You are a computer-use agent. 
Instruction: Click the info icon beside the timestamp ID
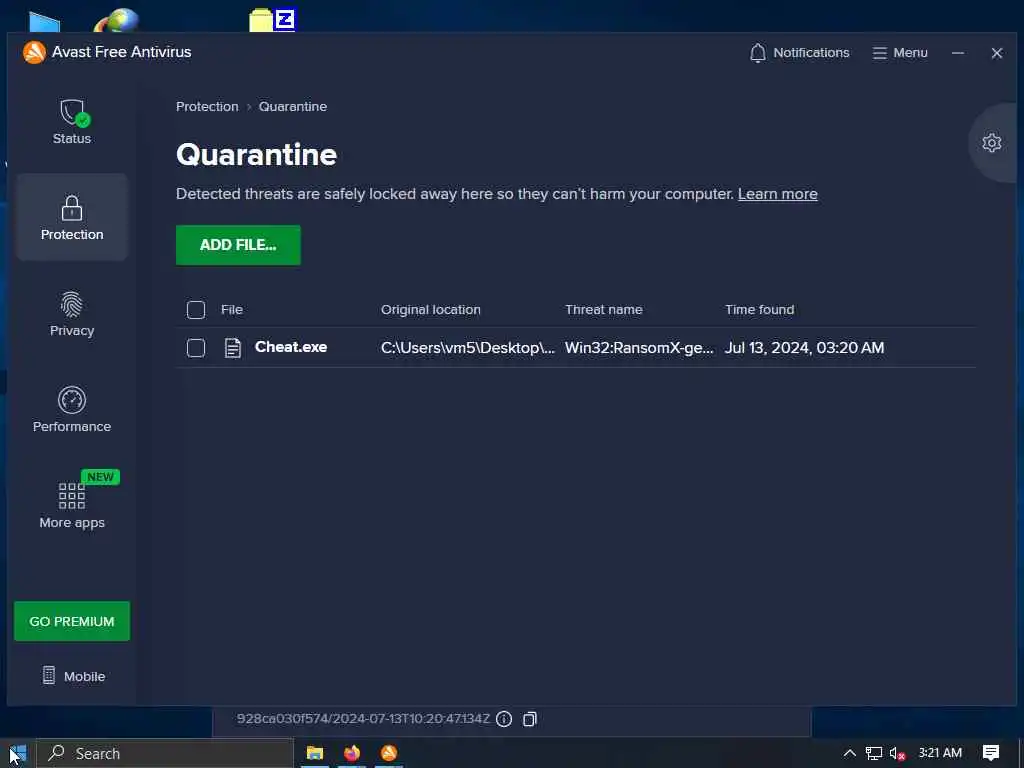[x=504, y=719]
